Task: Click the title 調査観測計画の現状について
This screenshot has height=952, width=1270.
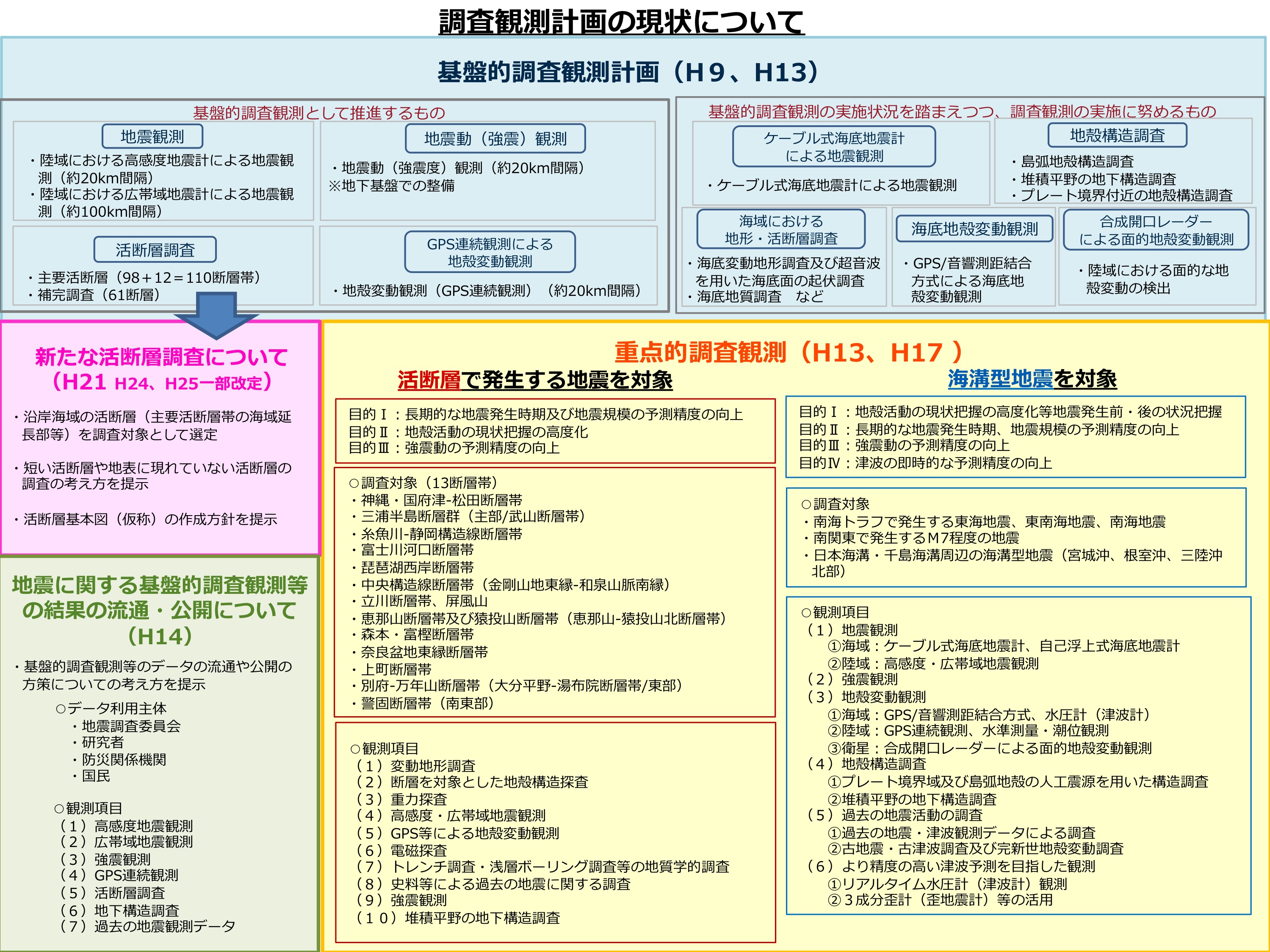Action: click(621, 22)
